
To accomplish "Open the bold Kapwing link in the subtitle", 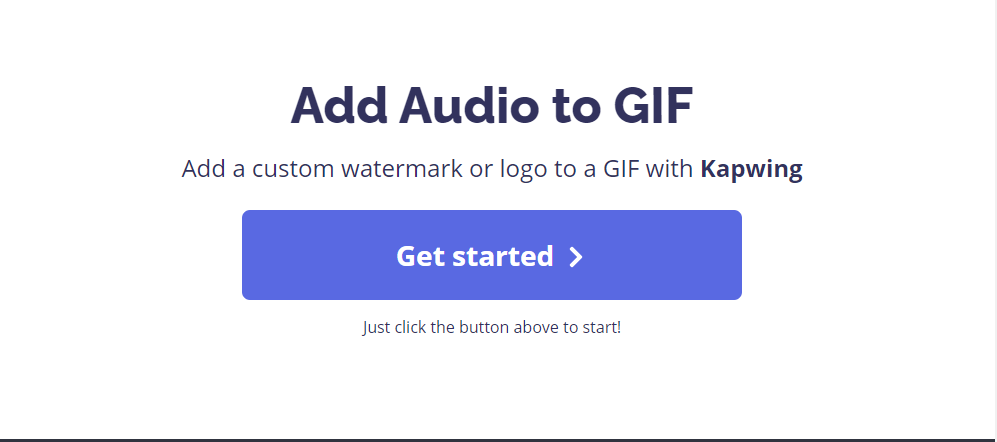I will (x=751, y=170).
